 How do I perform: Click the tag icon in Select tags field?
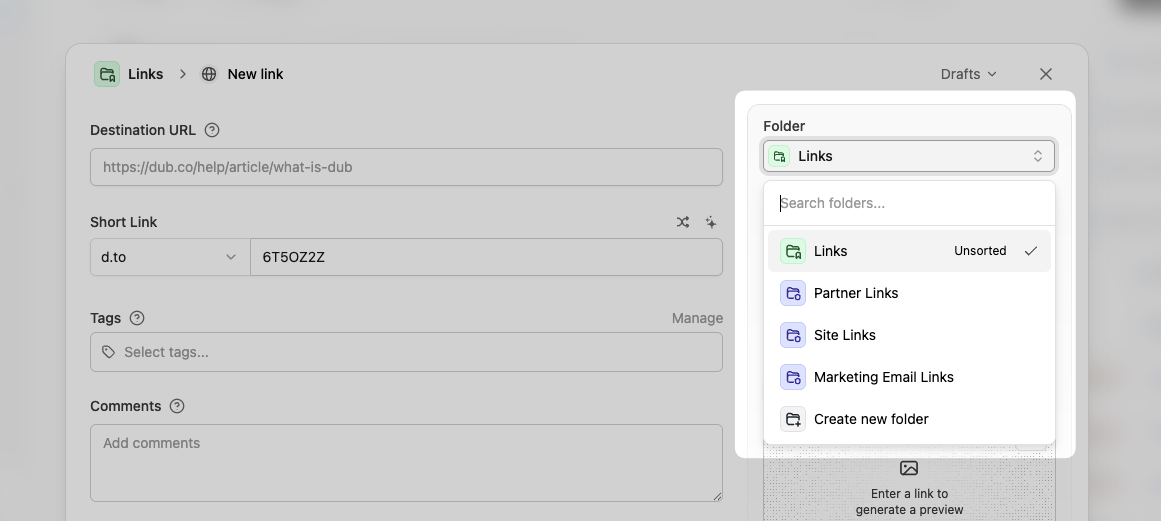pos(109,352)
